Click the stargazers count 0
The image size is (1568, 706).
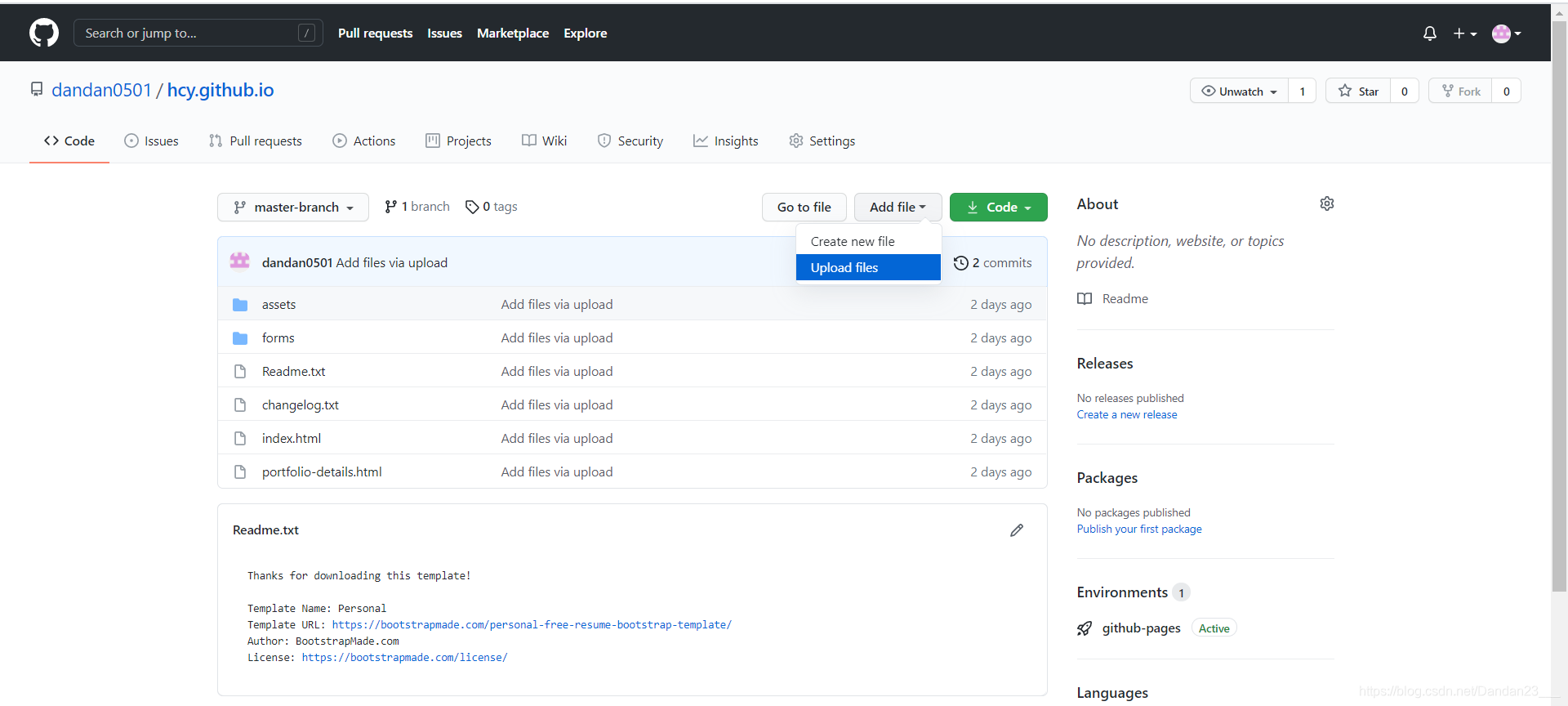[1405, 91]
